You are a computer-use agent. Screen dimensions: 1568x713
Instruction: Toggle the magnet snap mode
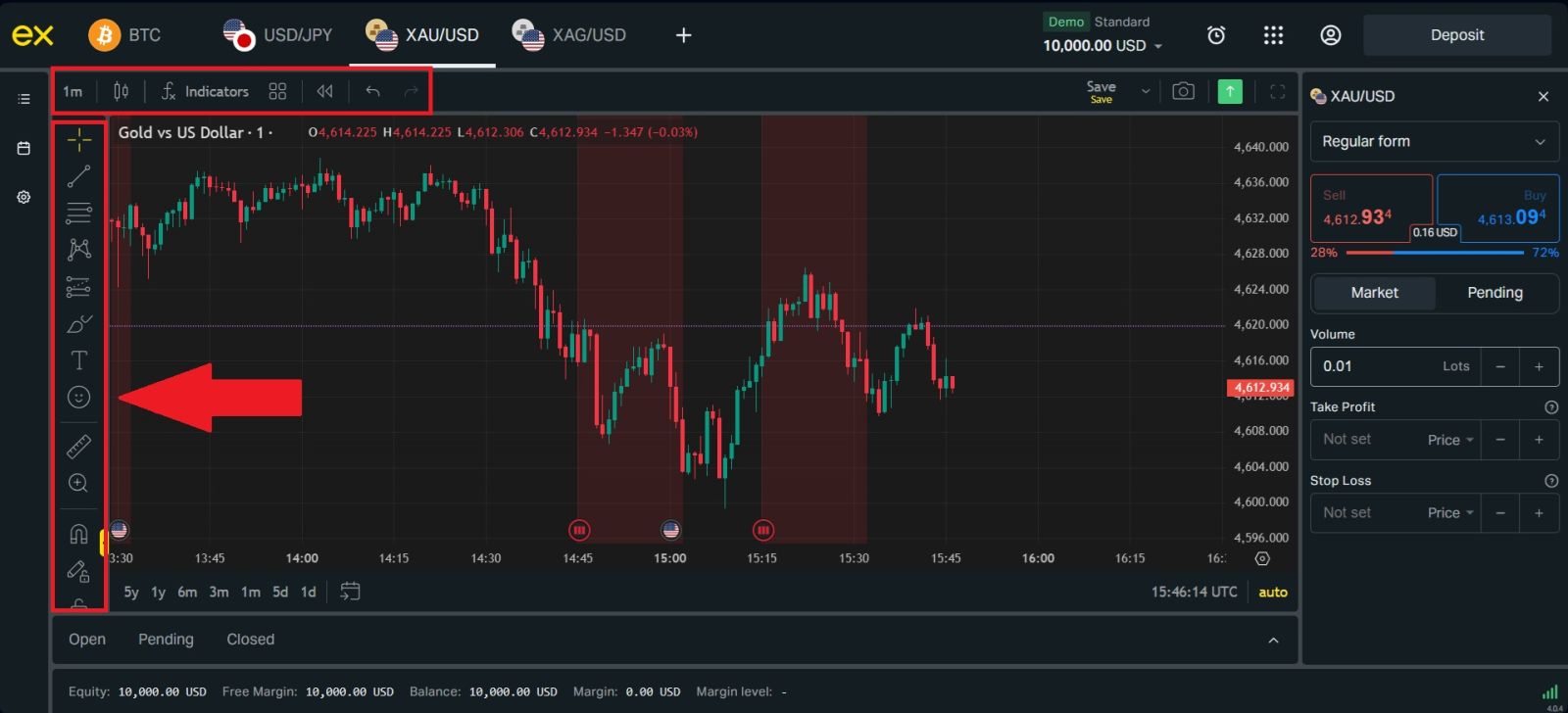pyautogui.click(x=78, y=534)
